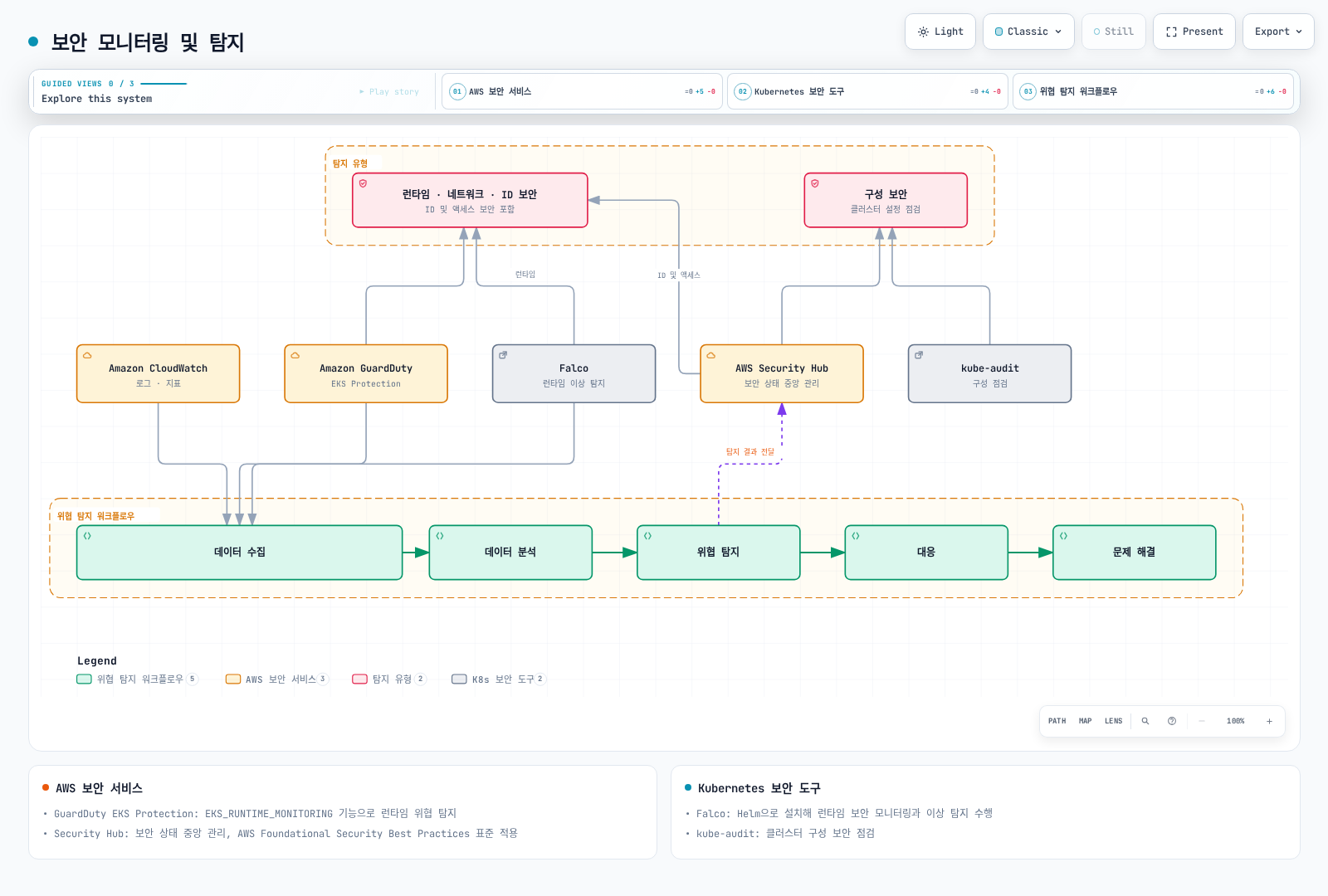The image size is (1328, 896).
Task: Click the code icon on 위협 탐지 step
Action: tap(647, 536)
